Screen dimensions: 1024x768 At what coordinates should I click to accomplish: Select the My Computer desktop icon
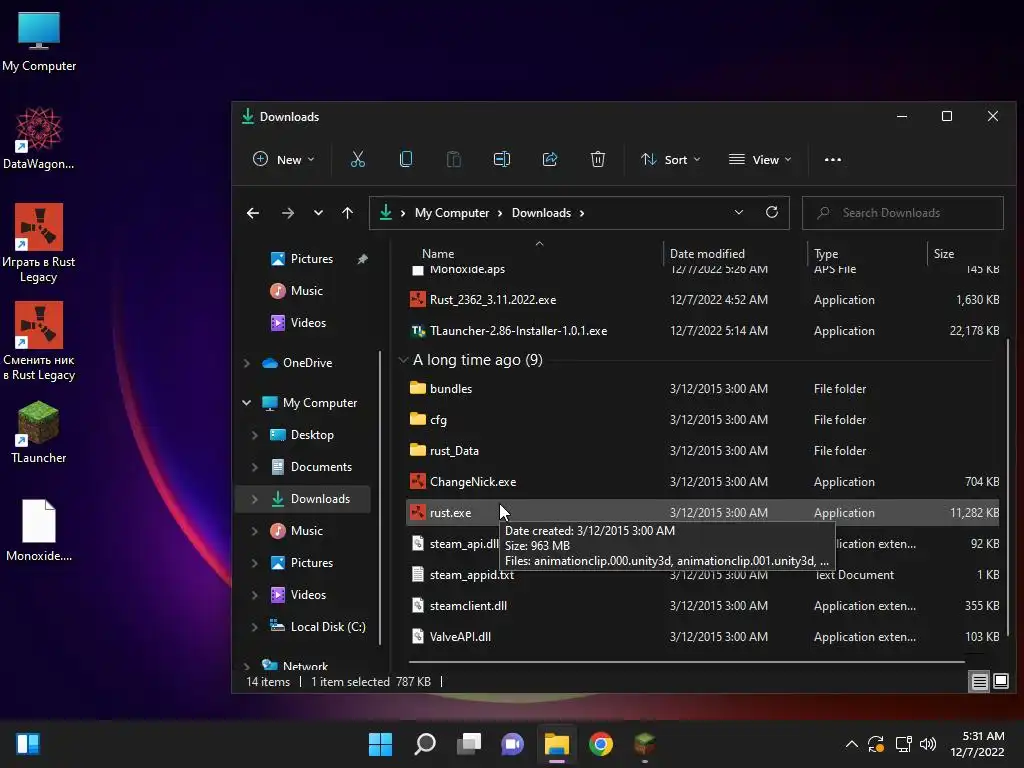pos(39,40)
